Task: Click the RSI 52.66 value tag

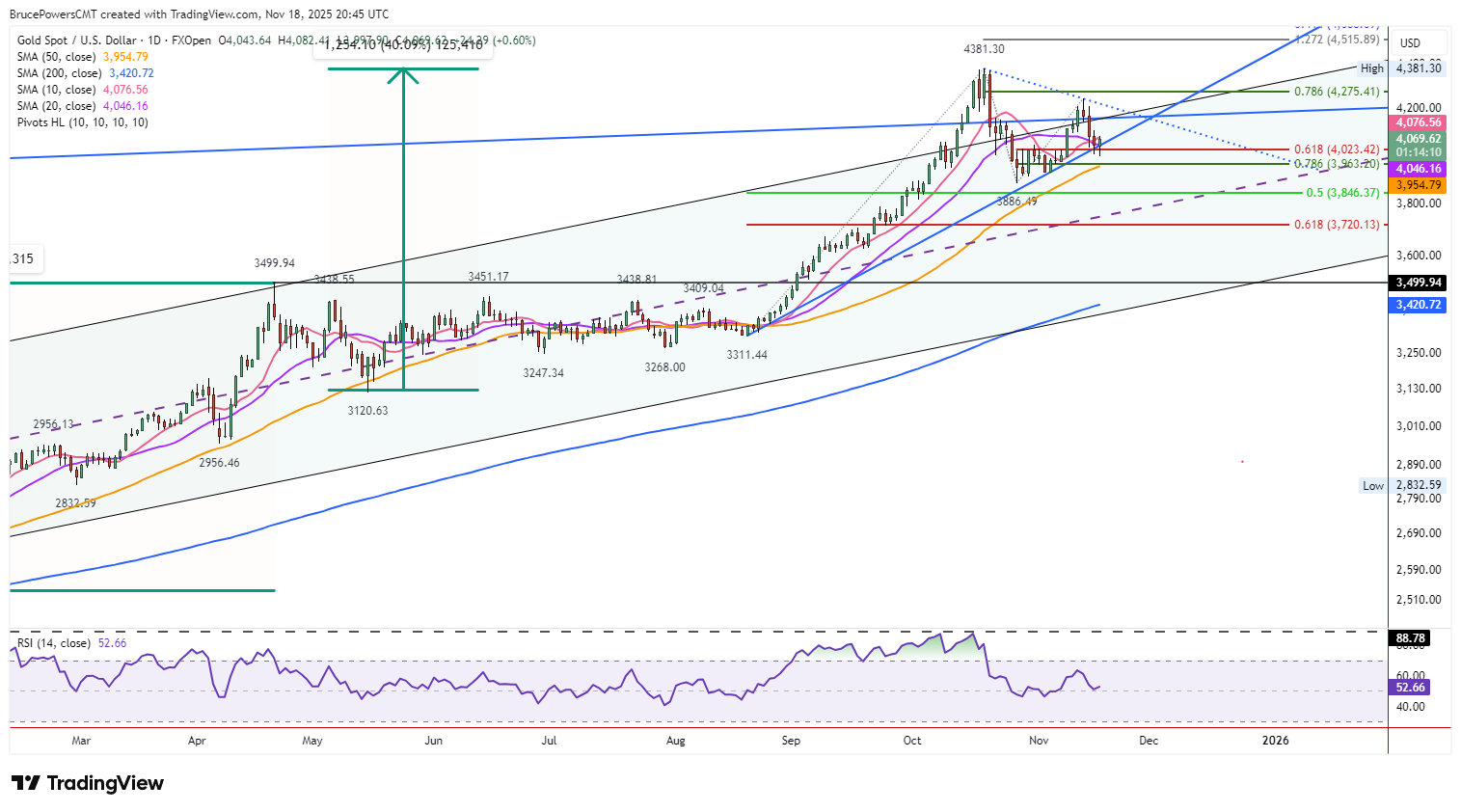Action: point(1410,688)
